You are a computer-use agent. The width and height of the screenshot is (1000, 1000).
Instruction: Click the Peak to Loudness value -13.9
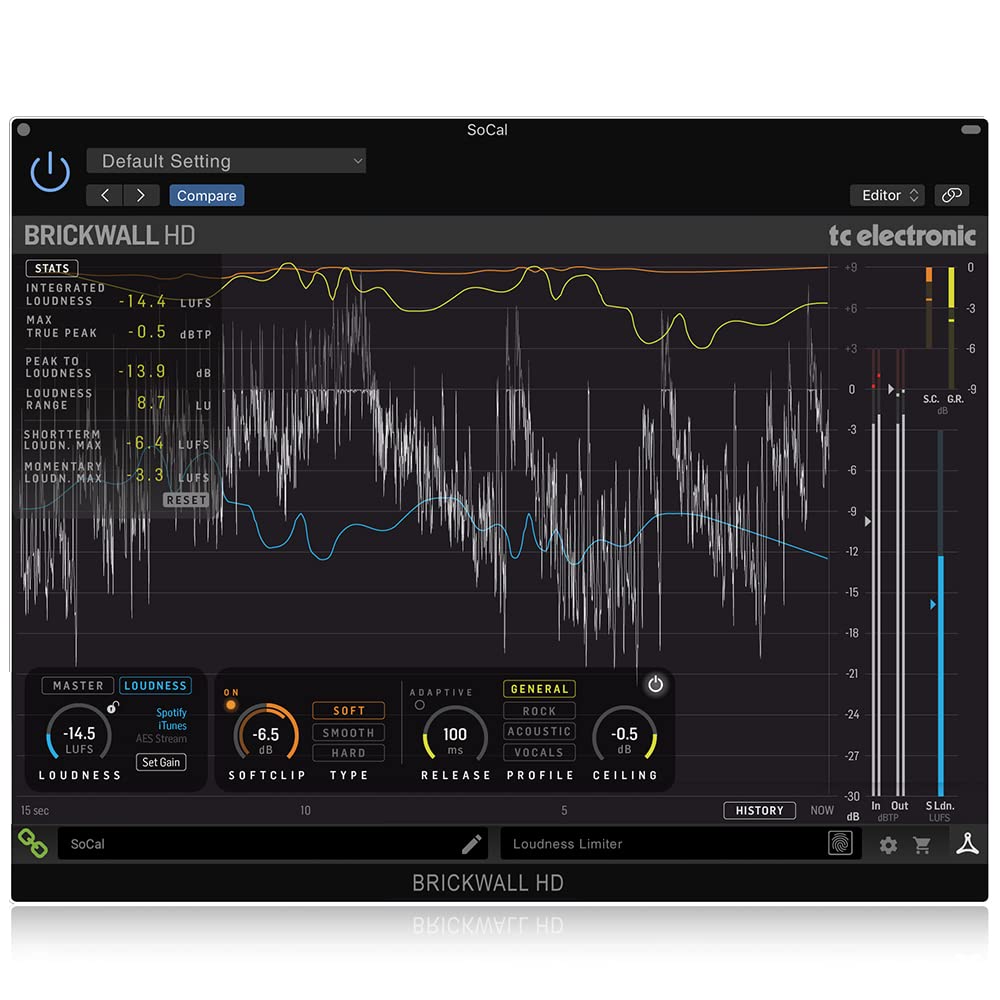pyautogui.click(x=142, y=371)
